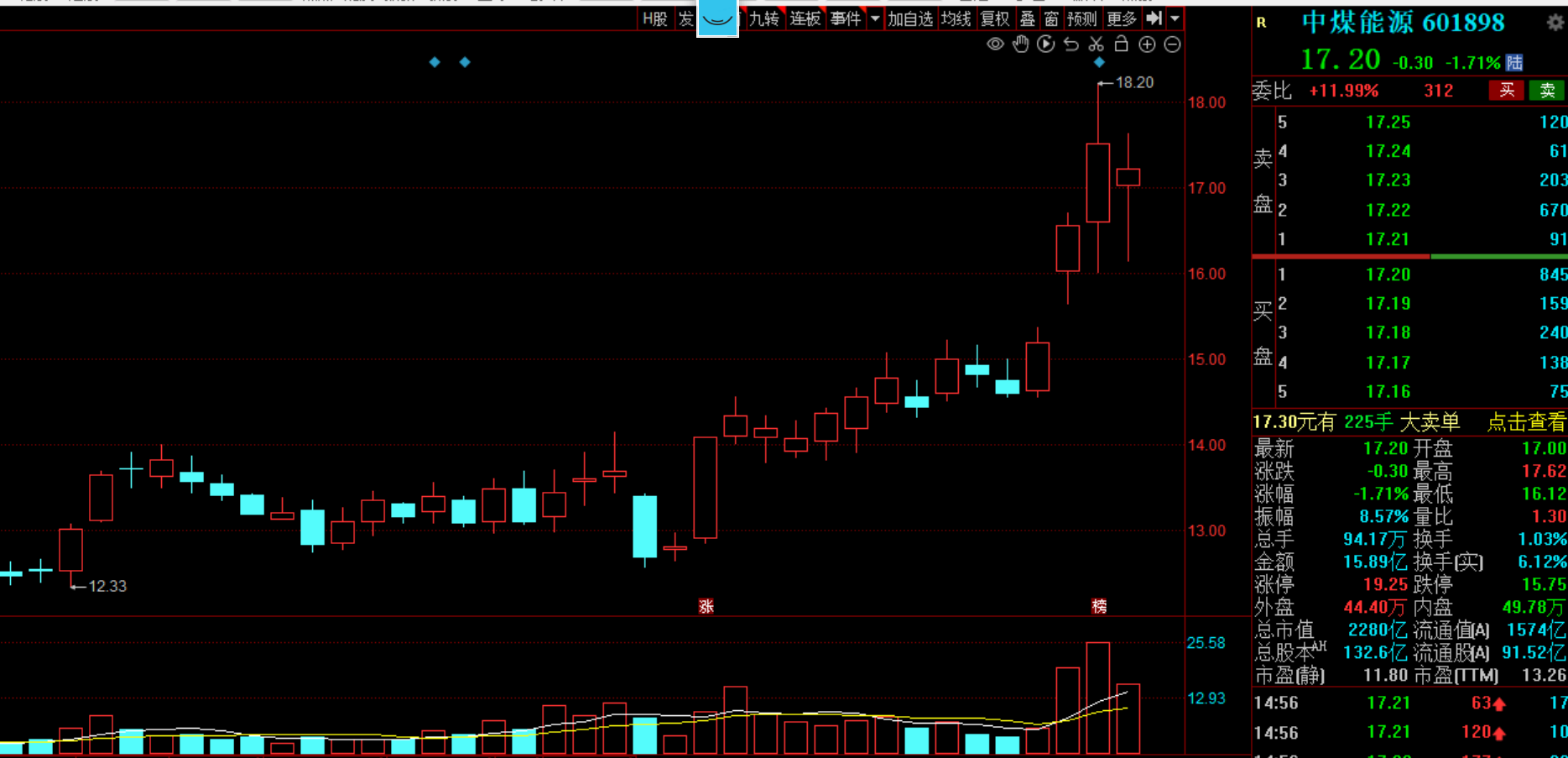Click the stock name 中煤能源 601898
Screen dimensions: 1568x758
coord(1404,23)
